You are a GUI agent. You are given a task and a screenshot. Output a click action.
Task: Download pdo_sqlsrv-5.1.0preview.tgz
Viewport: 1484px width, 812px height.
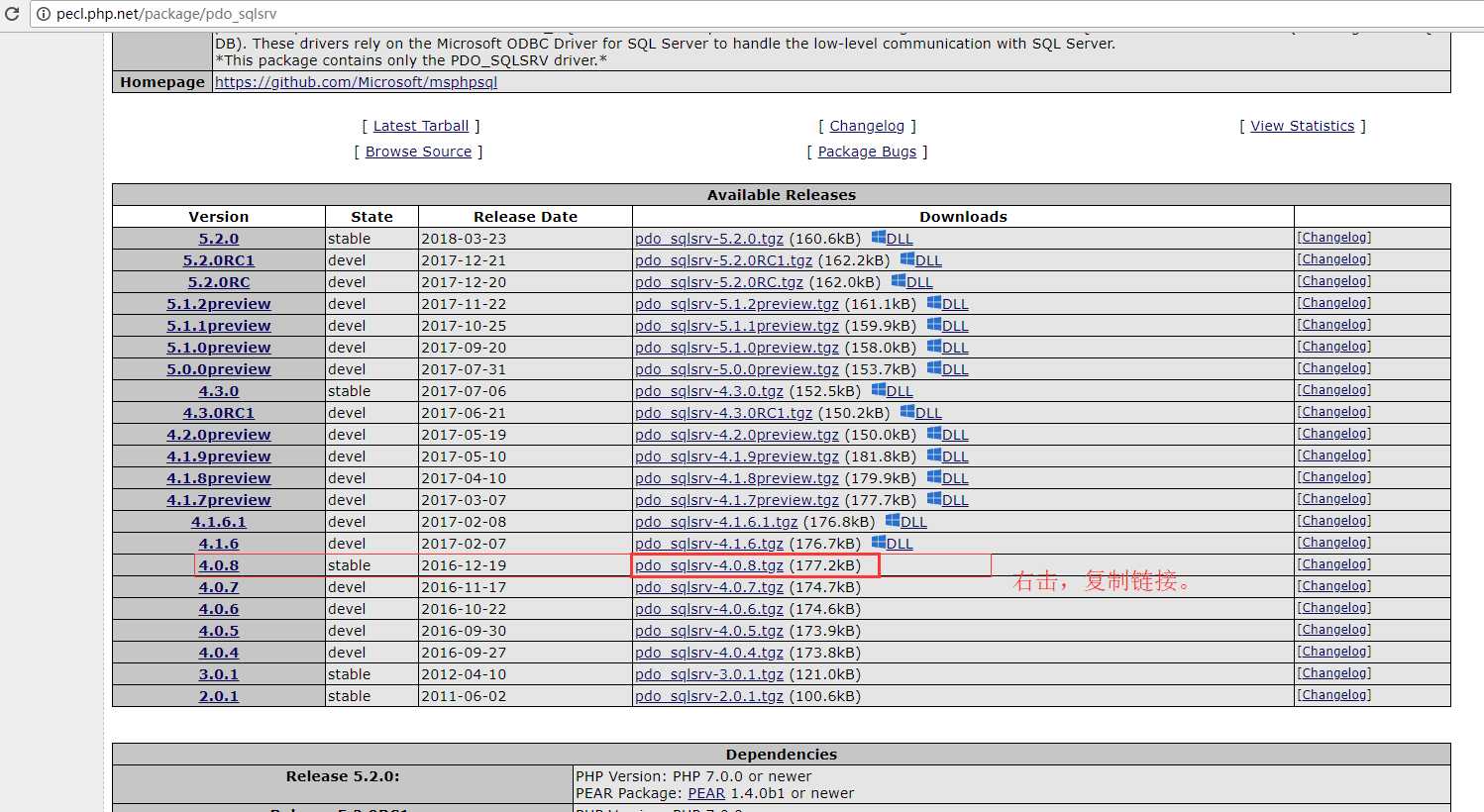(x=737, y=348)
